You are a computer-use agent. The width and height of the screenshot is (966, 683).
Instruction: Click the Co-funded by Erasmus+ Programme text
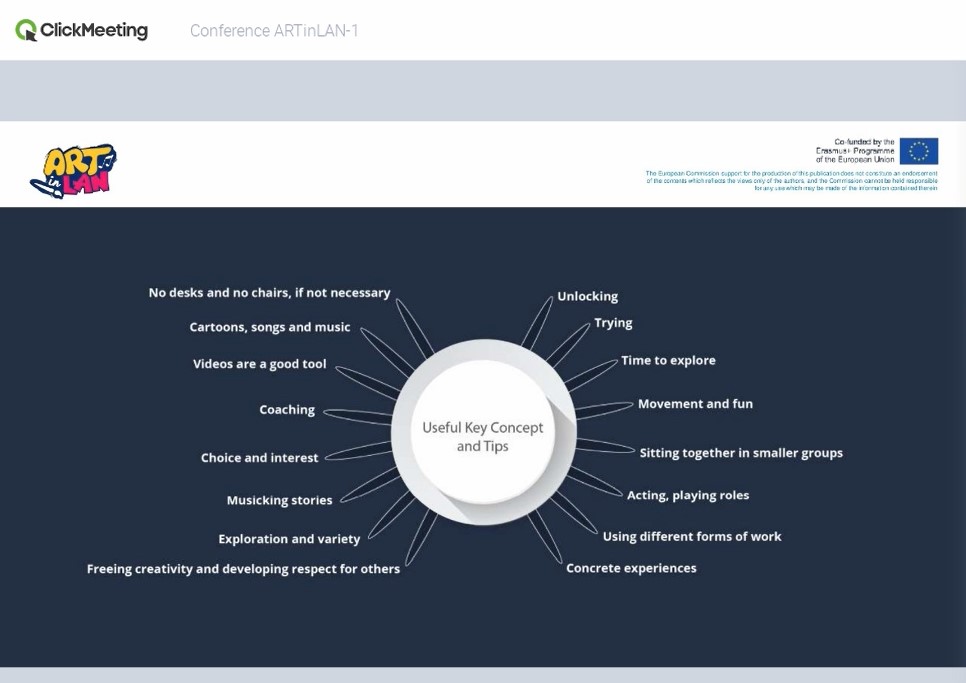855,150
